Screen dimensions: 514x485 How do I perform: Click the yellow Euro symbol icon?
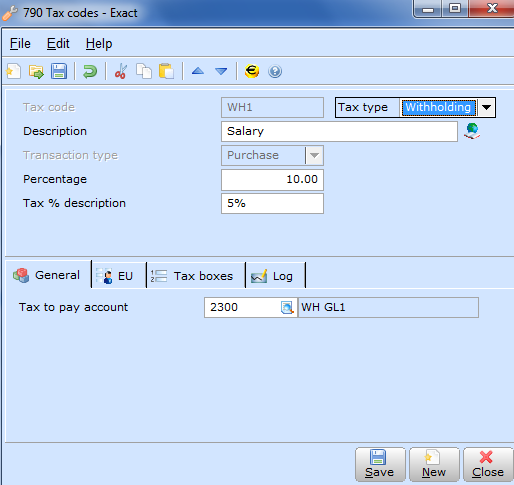tap(252, 71)
